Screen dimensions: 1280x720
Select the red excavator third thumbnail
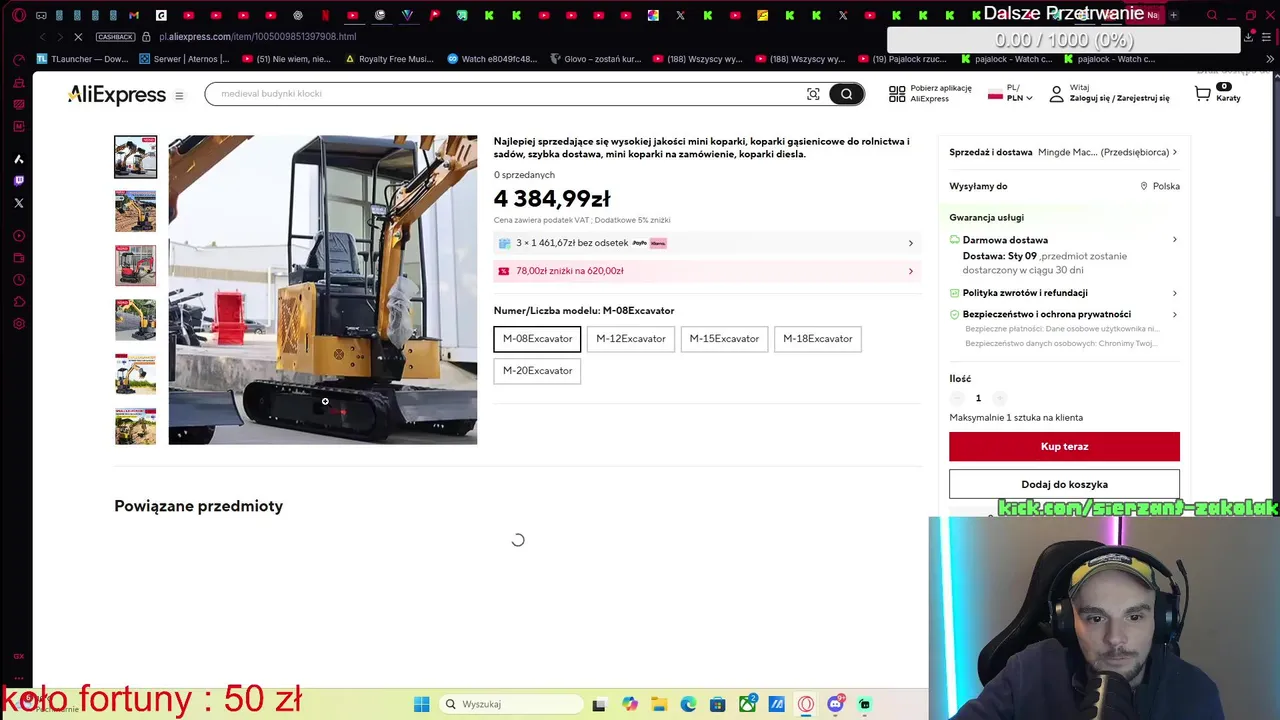(x=135, y=265)
